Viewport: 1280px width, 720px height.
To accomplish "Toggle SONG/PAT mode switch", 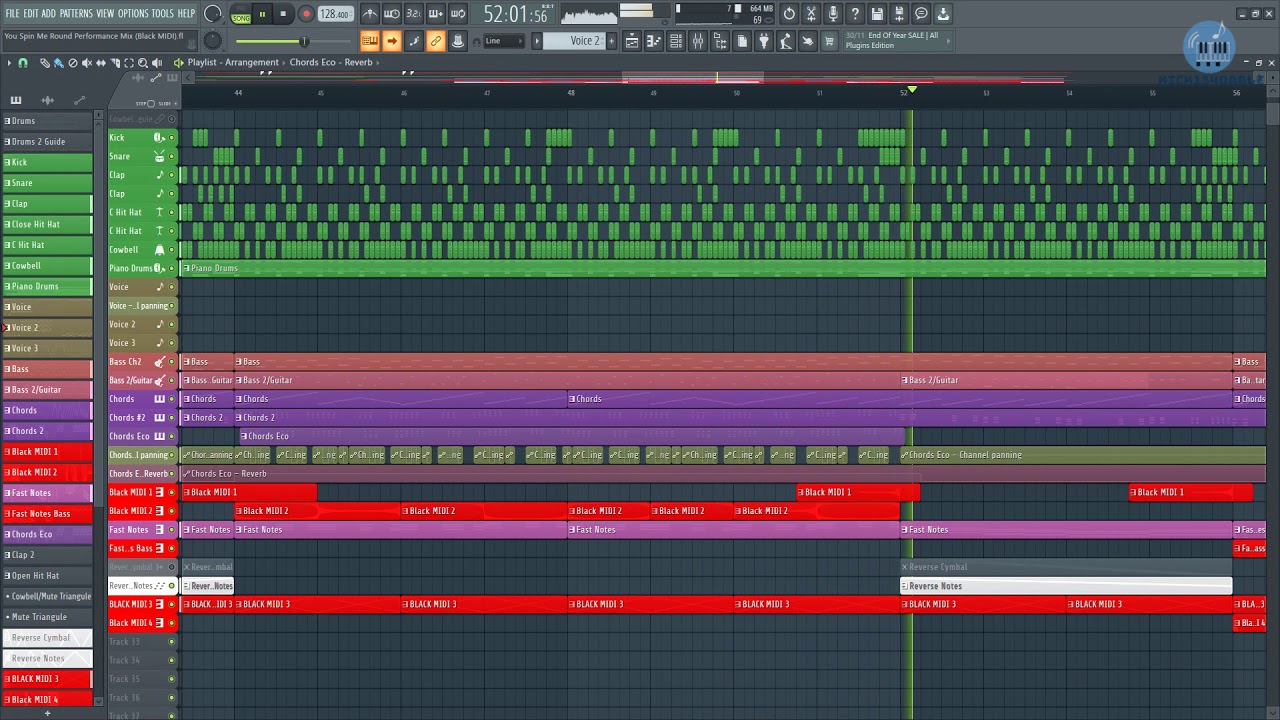I will (241, 14).
